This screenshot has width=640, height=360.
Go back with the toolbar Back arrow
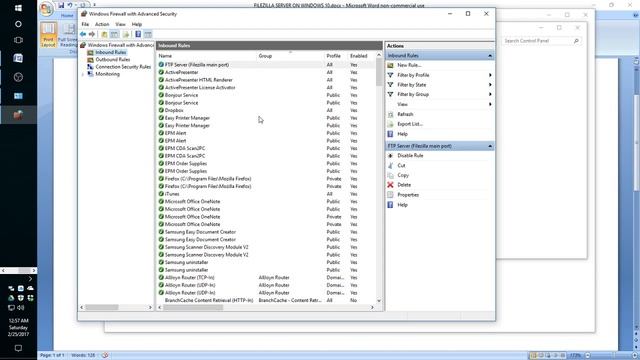point(83,34)
